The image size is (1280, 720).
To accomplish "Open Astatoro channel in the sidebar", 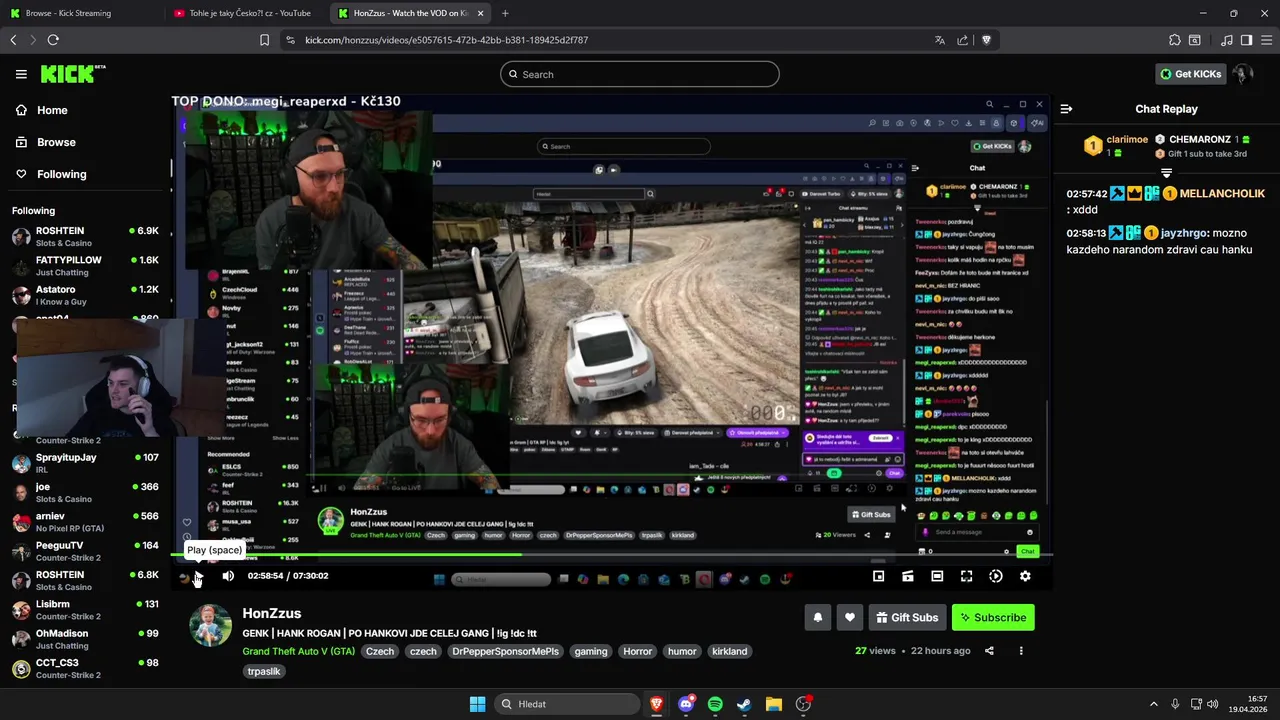I will click(85, 295).
